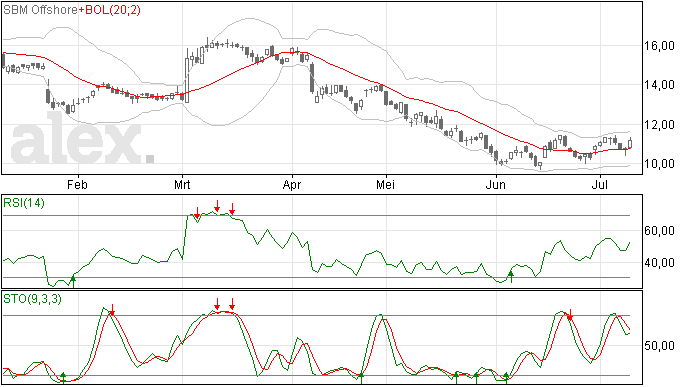Click the red down arrow after Feb in STO panel
The height and width of the screenshot is (387, 690).
[112, 310]
